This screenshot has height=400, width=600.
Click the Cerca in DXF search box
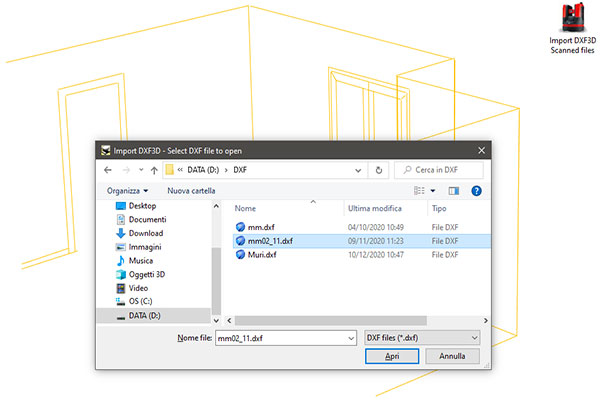pos(439,170)
